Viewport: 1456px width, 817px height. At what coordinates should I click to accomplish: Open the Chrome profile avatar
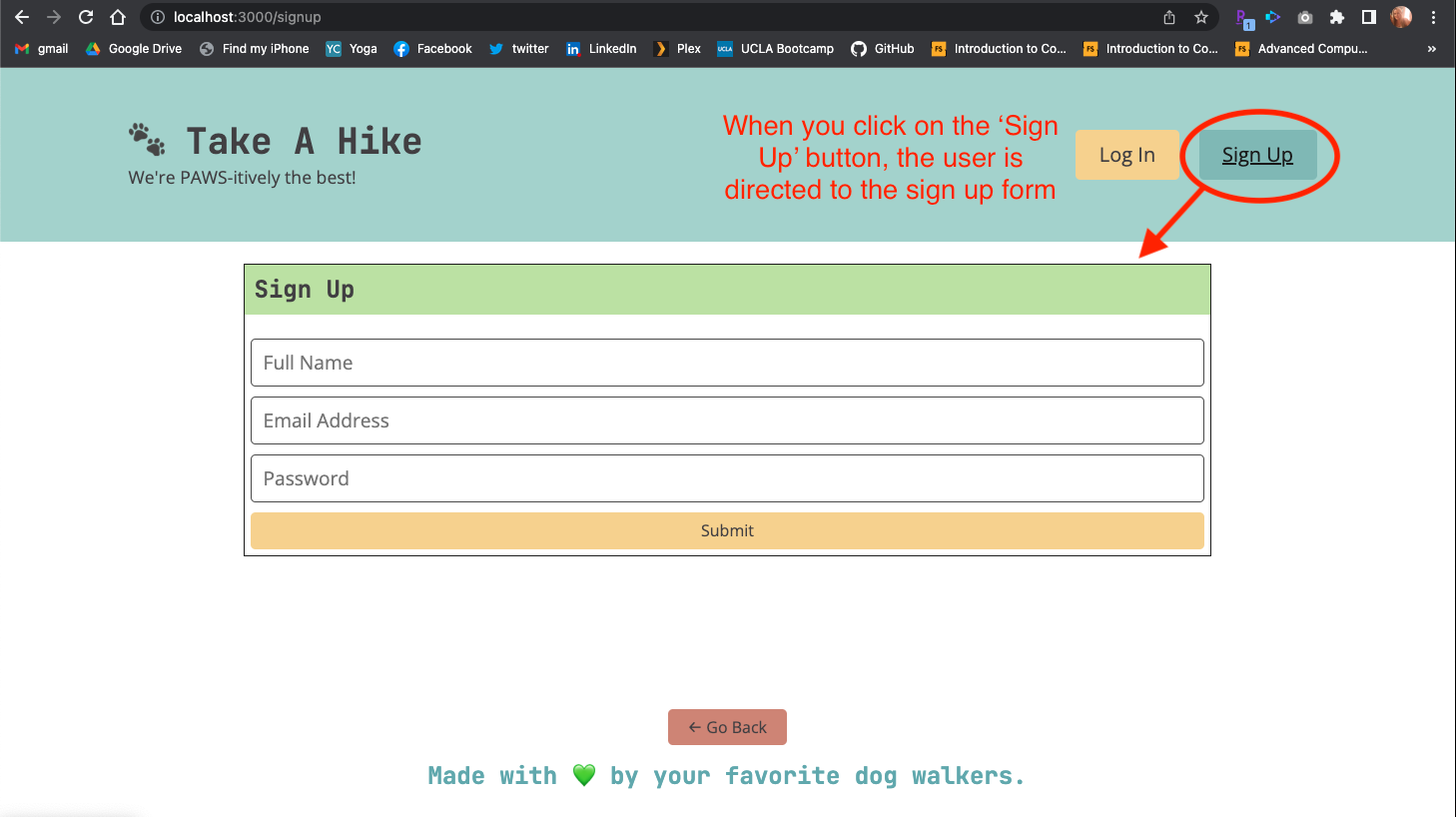click(1401, 17)
